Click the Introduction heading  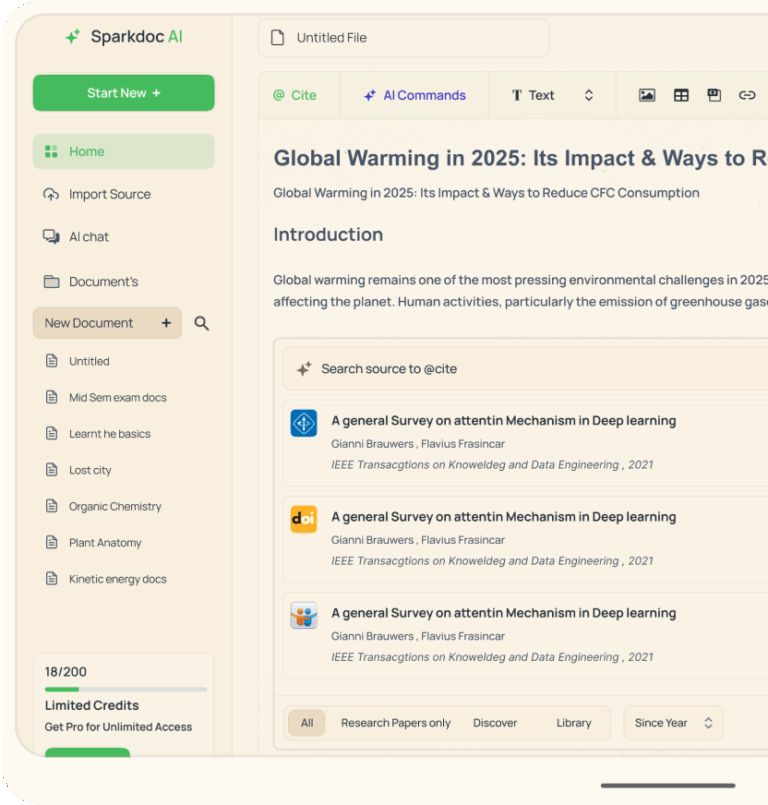click(328, 235)
